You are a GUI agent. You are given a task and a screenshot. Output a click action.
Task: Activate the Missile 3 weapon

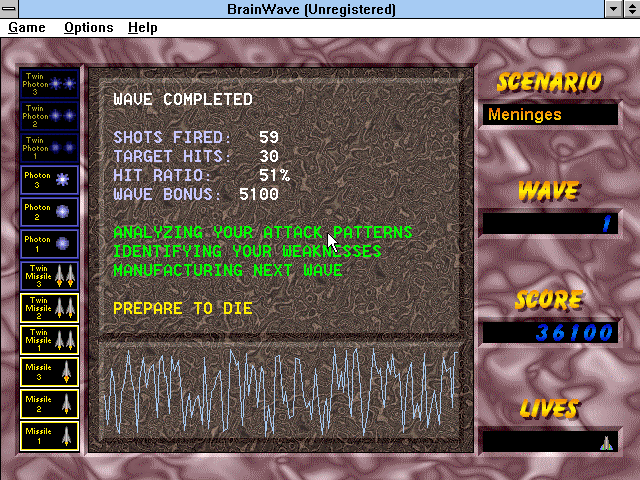pyautogui.click(x=49, y=372)
